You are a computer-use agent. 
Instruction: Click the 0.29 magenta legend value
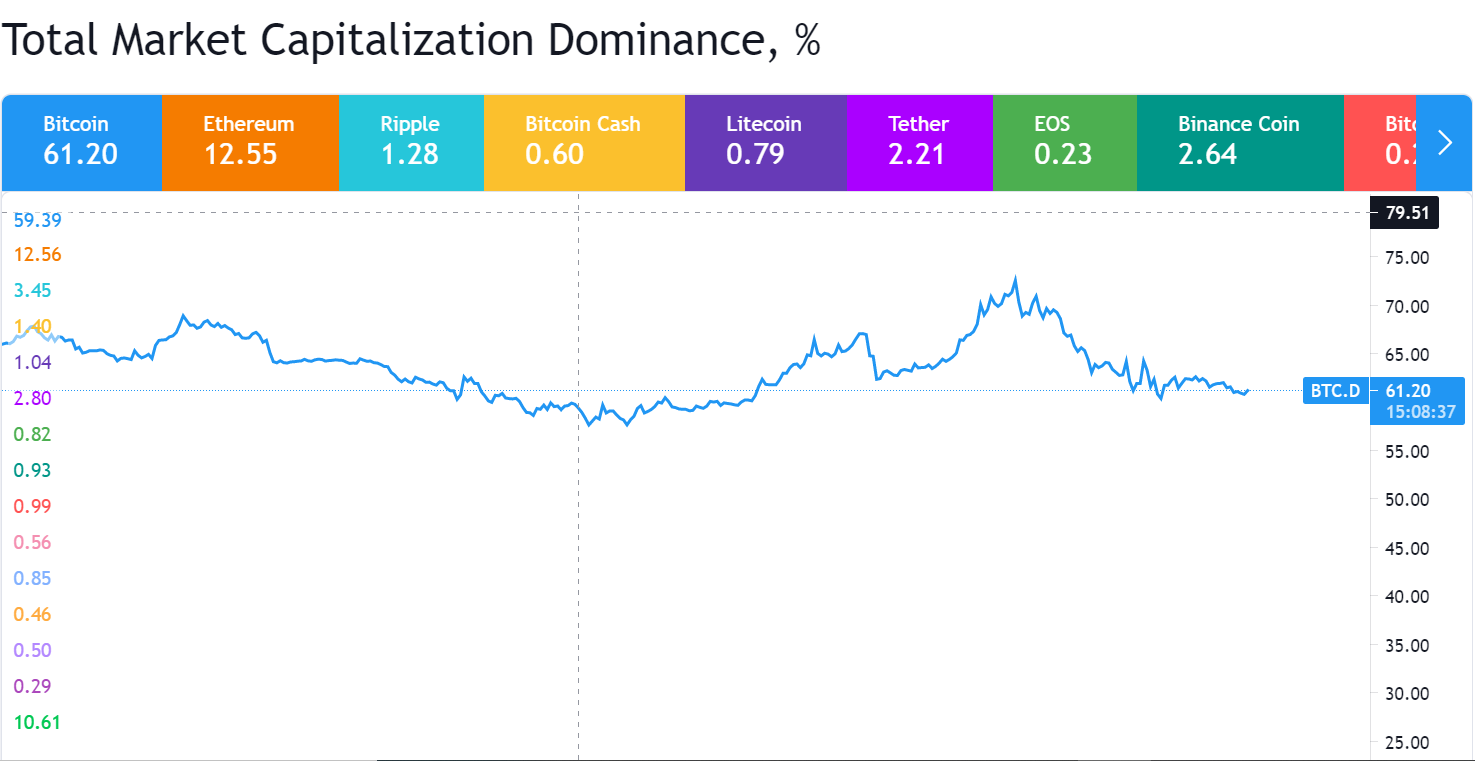pos(33,686)
